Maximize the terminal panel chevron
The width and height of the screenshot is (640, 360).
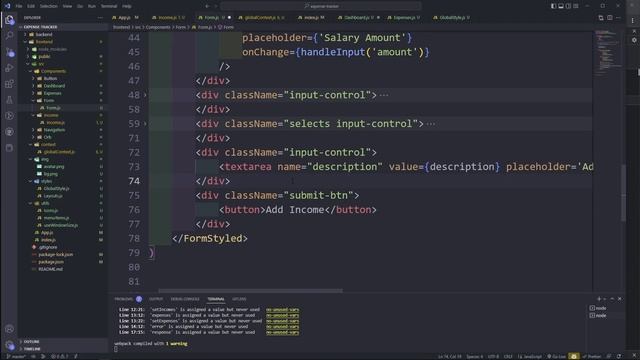(612, 299)
